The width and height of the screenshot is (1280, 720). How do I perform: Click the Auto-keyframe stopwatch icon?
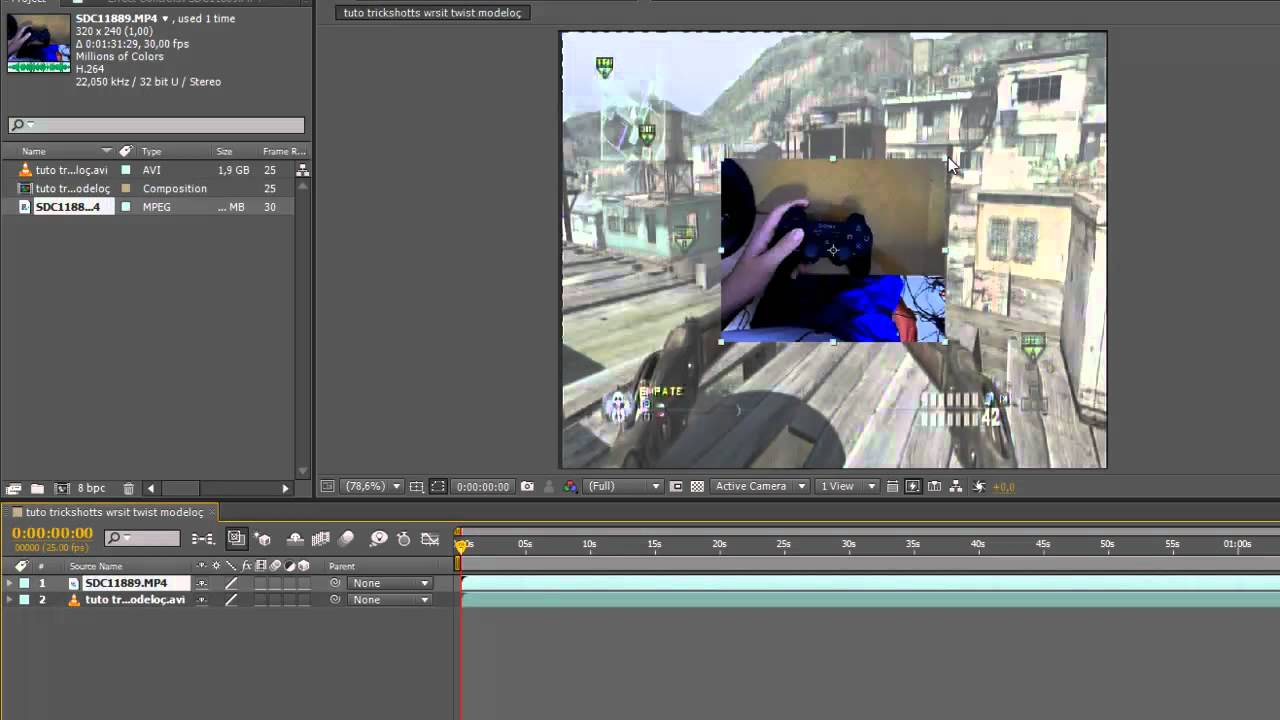tap(404, 539)
